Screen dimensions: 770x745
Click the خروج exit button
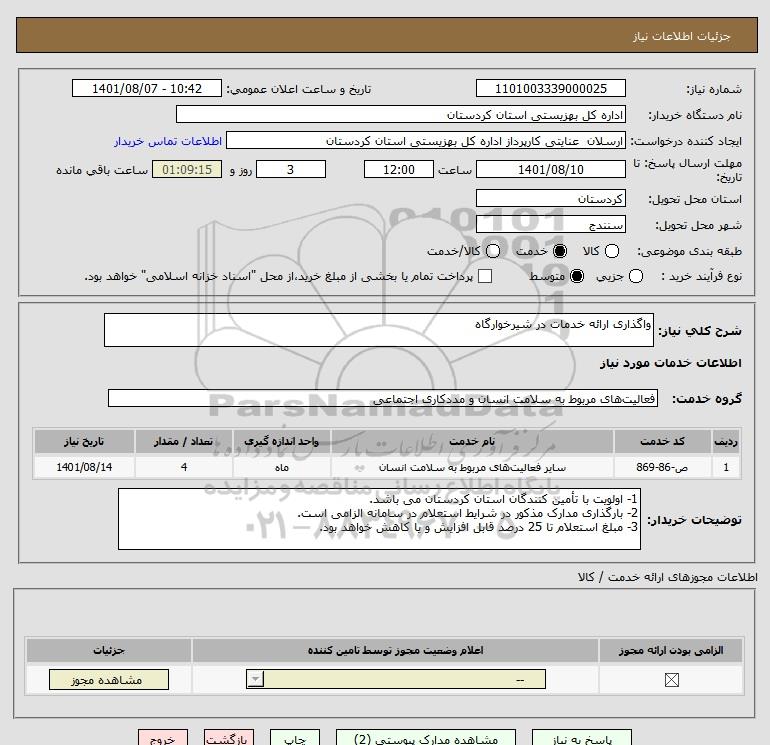[x=163, y=737]
